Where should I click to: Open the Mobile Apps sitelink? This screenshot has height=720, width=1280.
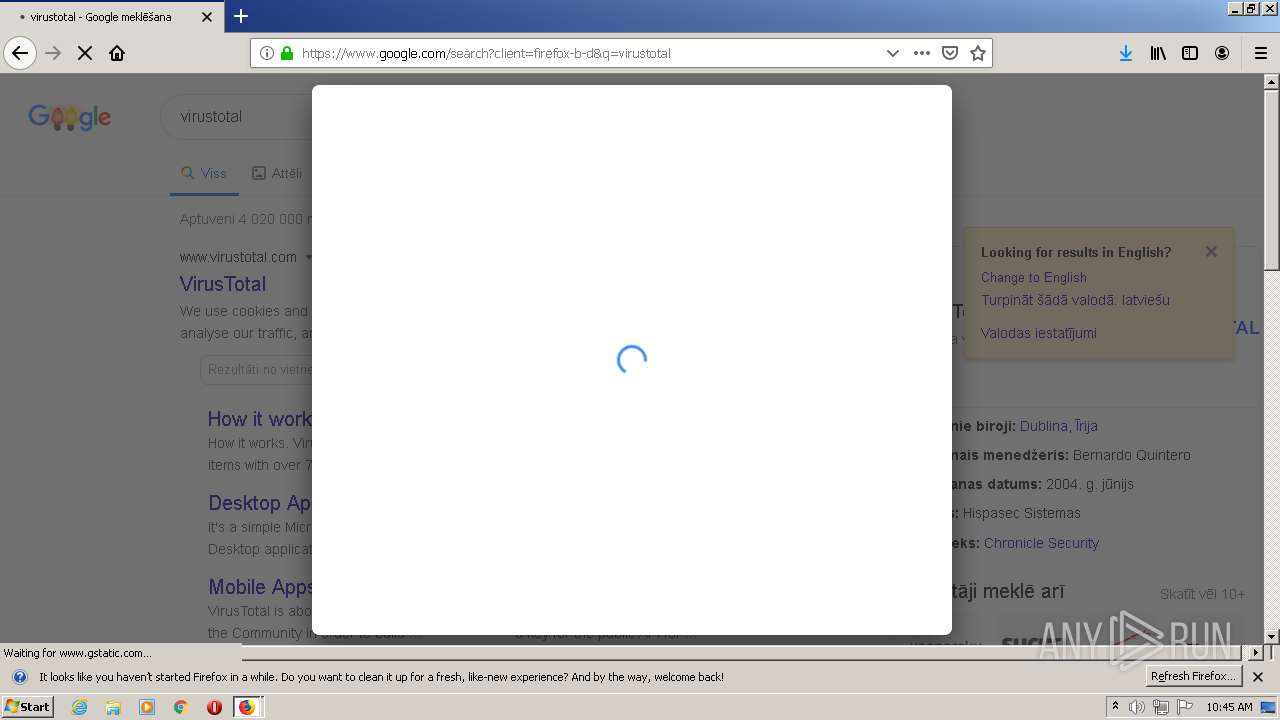coord(260,587)
